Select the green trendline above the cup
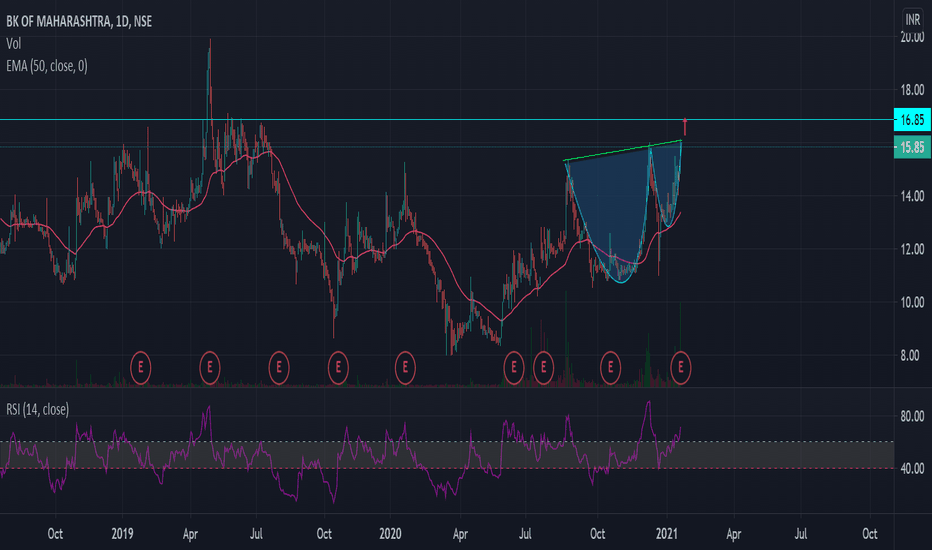The width and height of the screenshot is (932, 550). point(622,150)
